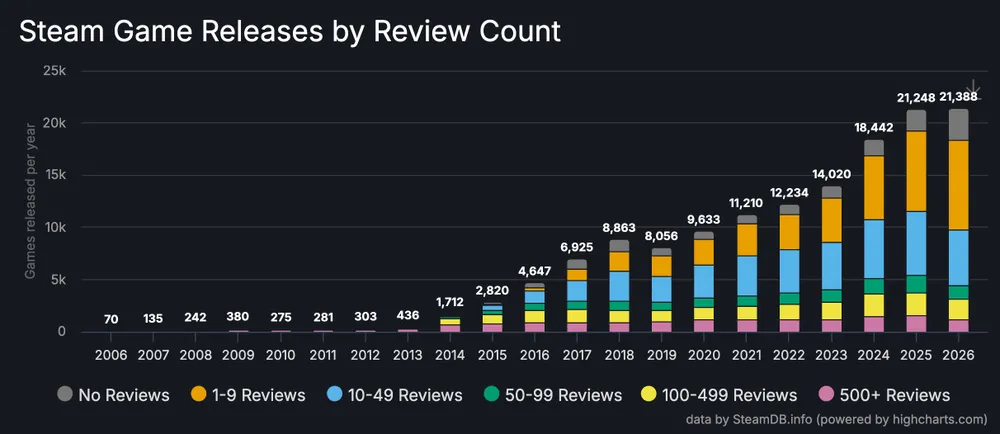Click the Games released per year axis title
This screenshot has height=434, width=1000.
point(30,199)
